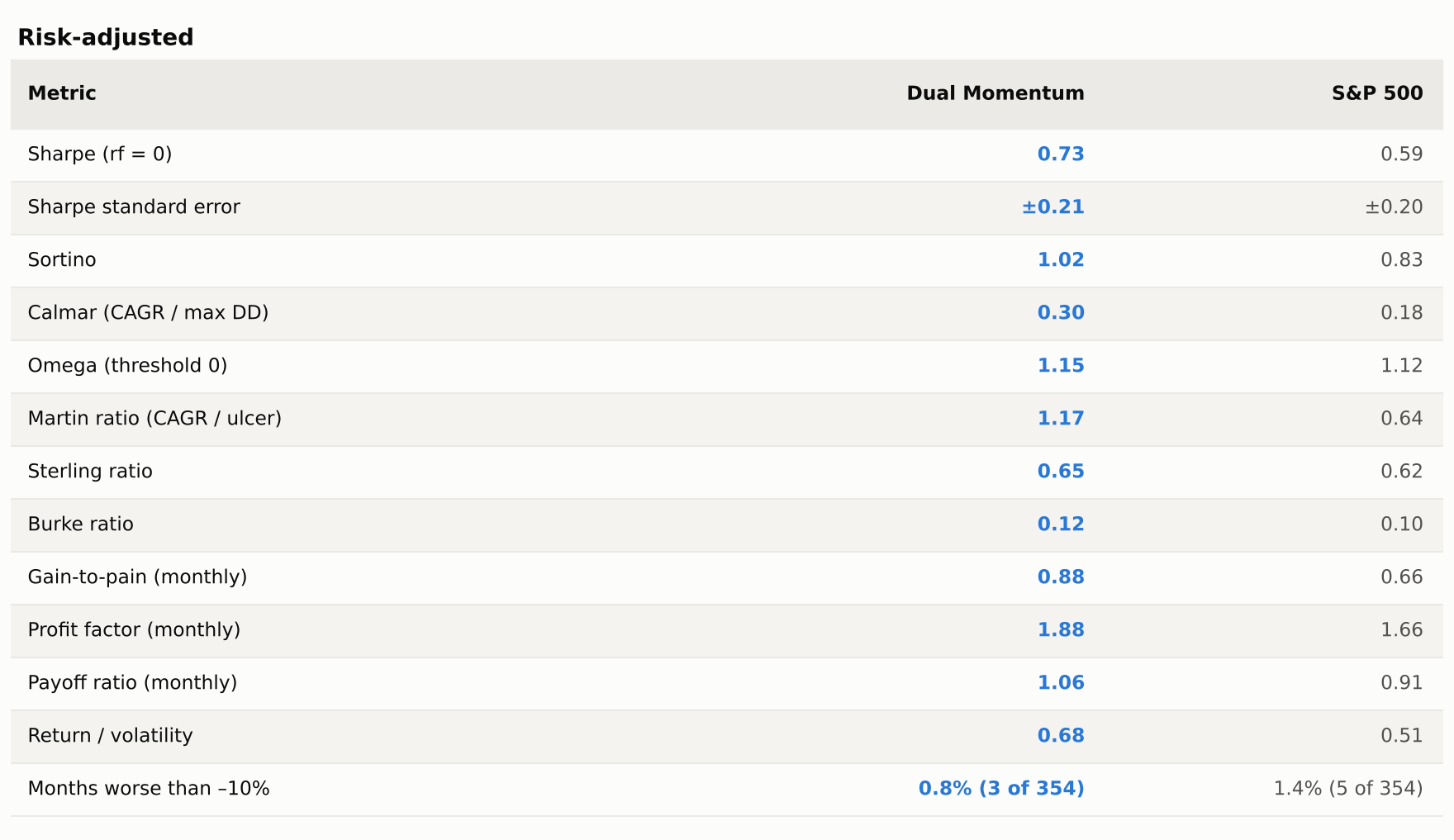This screenshot has height=840, width=1454.
Task: Click the Omega value 1.12
Action: (1402, 366)
